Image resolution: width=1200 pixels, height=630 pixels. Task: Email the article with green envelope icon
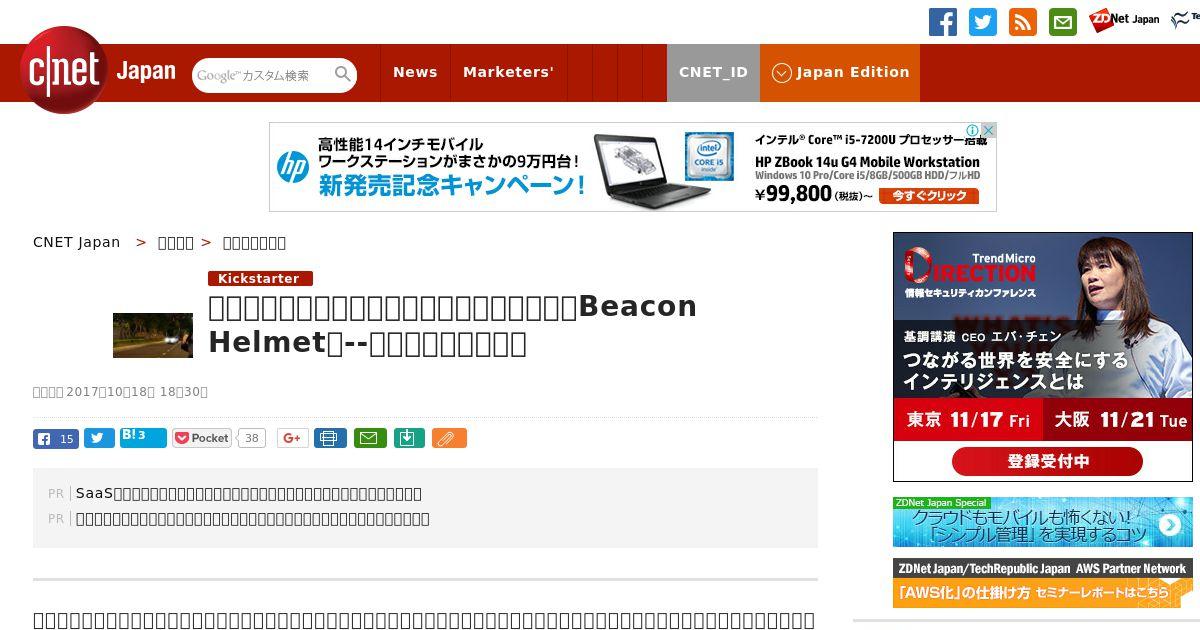point(370,438)
